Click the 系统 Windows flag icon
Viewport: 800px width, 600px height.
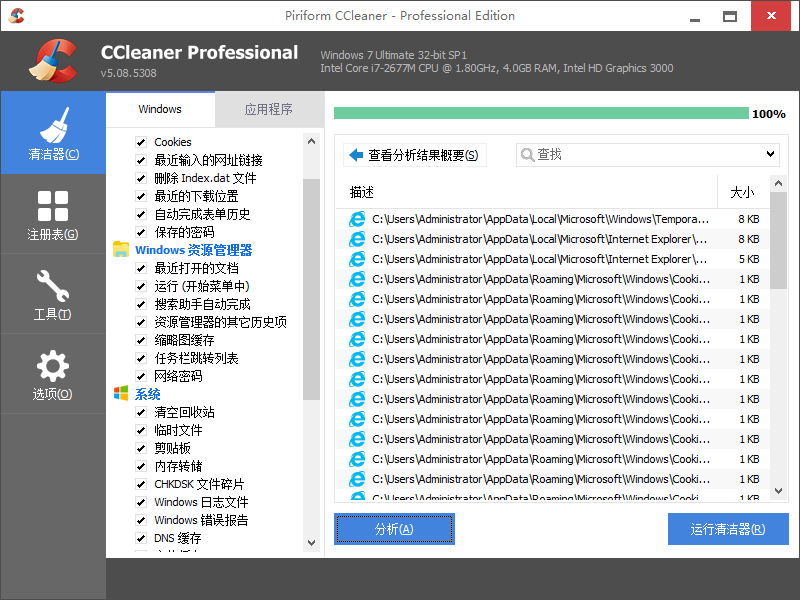121,394
